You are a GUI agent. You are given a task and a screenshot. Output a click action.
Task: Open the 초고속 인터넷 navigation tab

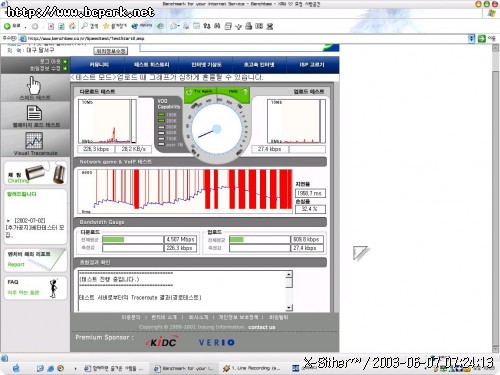coord(259,65)
